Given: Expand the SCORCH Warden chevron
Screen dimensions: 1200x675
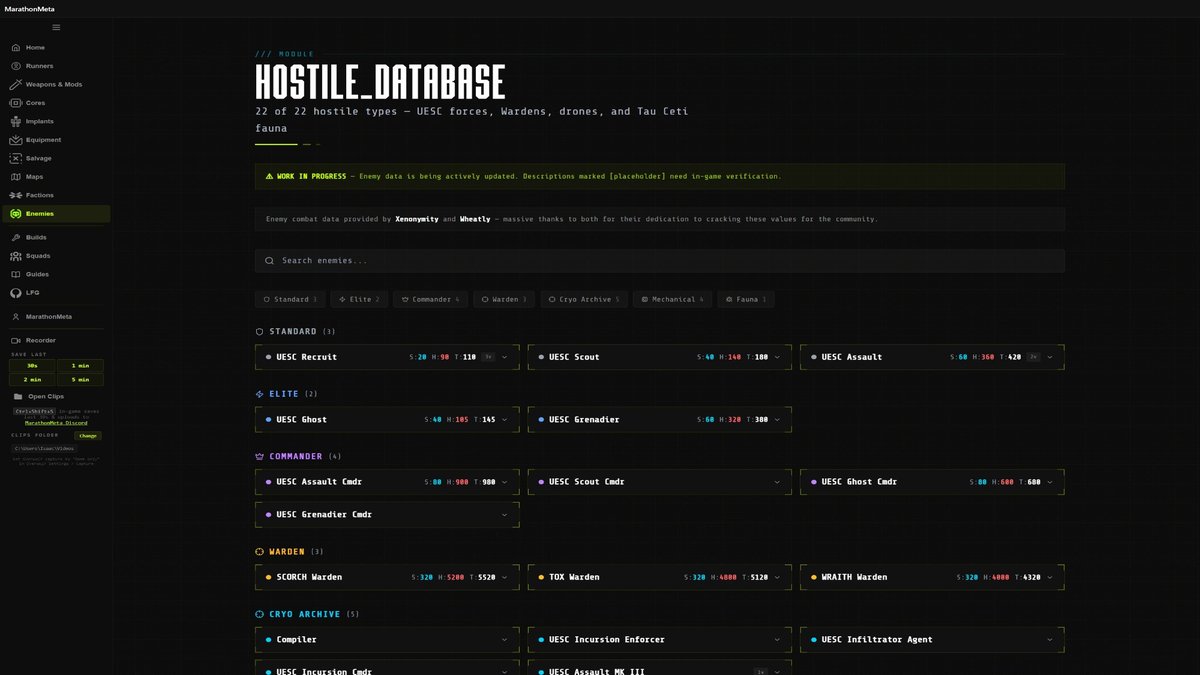Looking at the screenshot, I should (505, 577).
